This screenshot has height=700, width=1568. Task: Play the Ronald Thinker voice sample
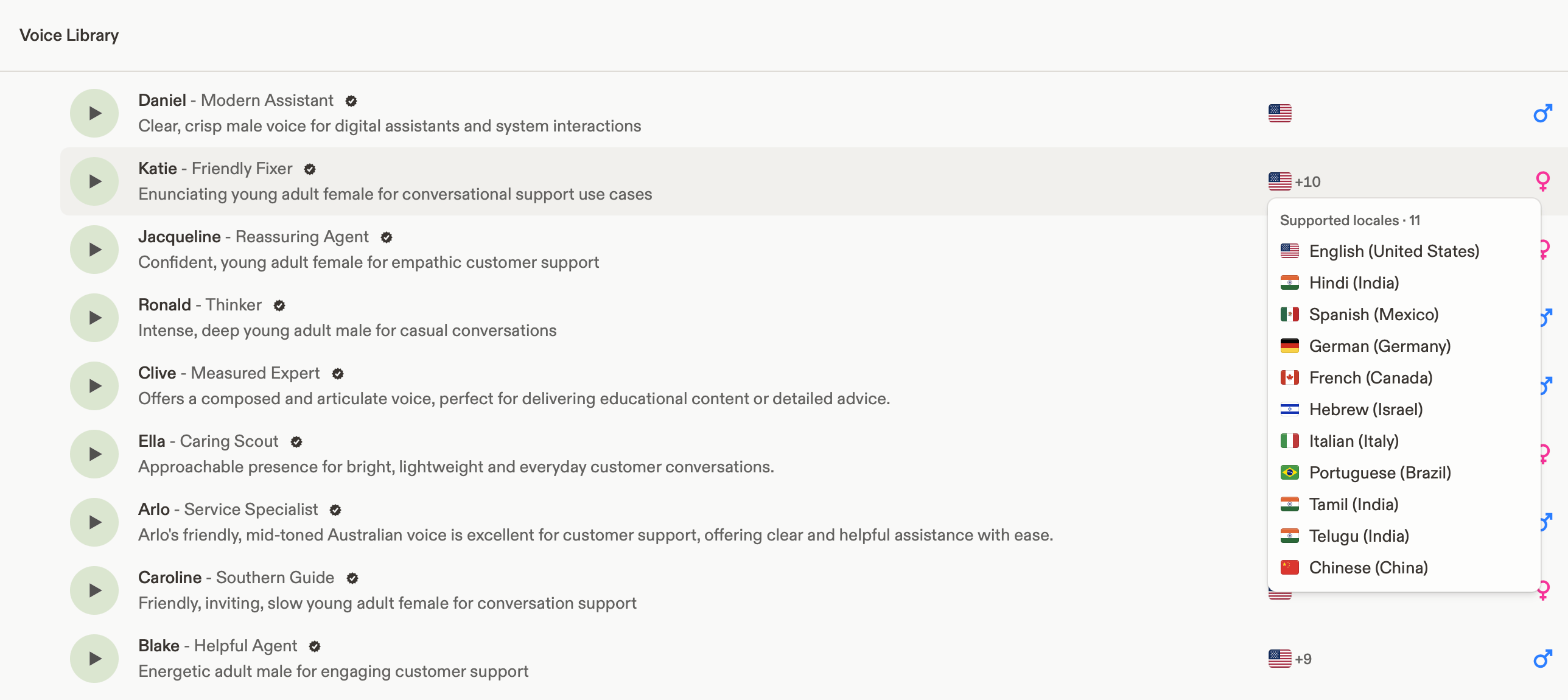click(x=94, y=318)
